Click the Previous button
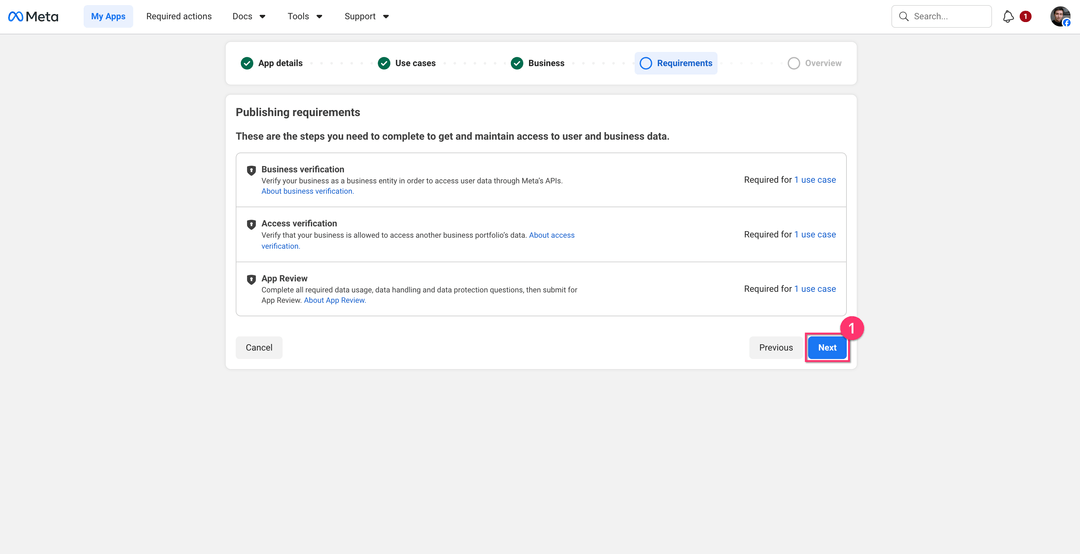The height and width of the screenshot is (554, 1080). pyautogui.click(x=776, y=348)
